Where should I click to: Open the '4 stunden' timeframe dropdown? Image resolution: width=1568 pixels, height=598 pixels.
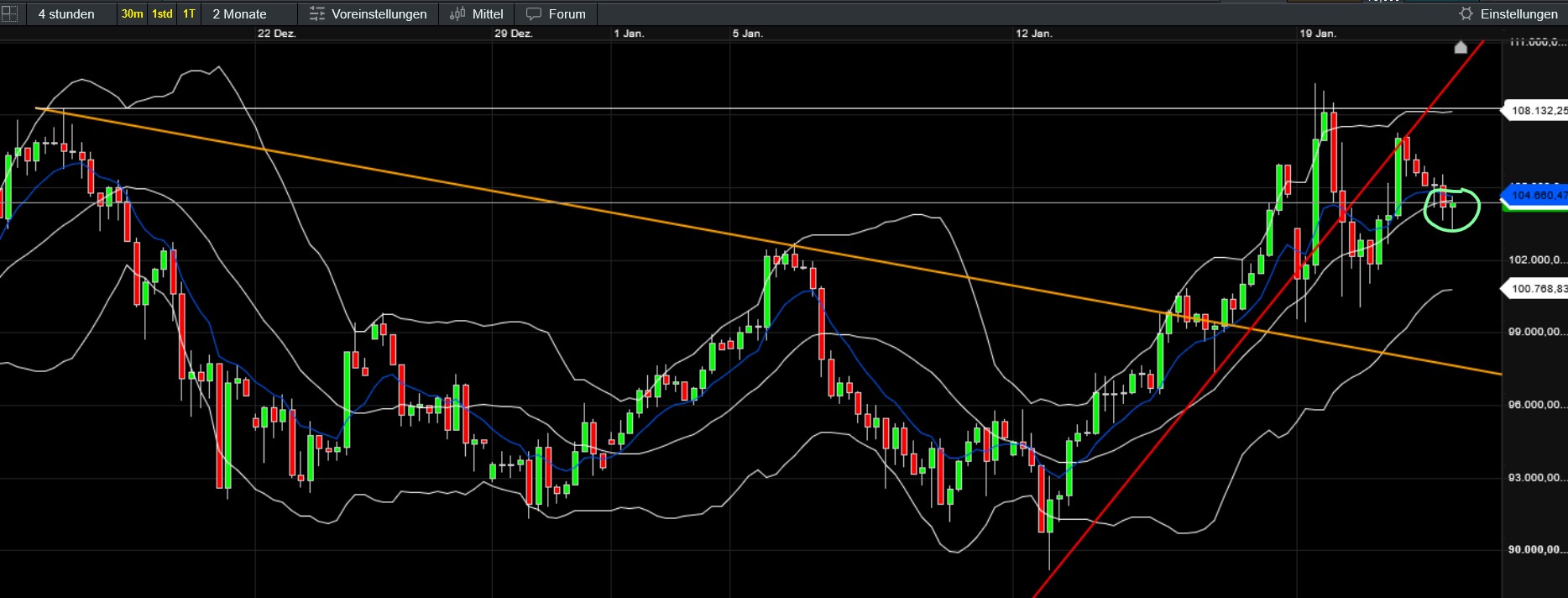point(66,13)
